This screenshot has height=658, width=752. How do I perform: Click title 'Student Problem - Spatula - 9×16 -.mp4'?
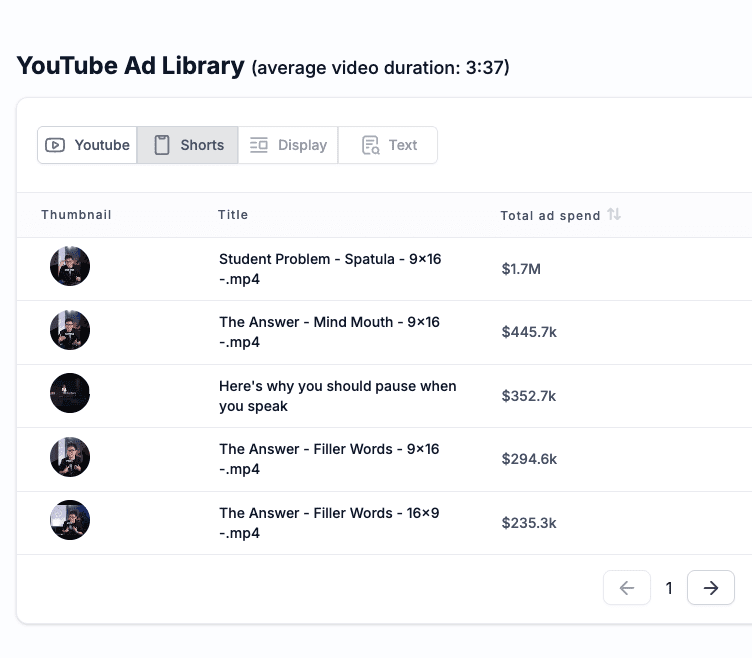(x=330, y=269)
